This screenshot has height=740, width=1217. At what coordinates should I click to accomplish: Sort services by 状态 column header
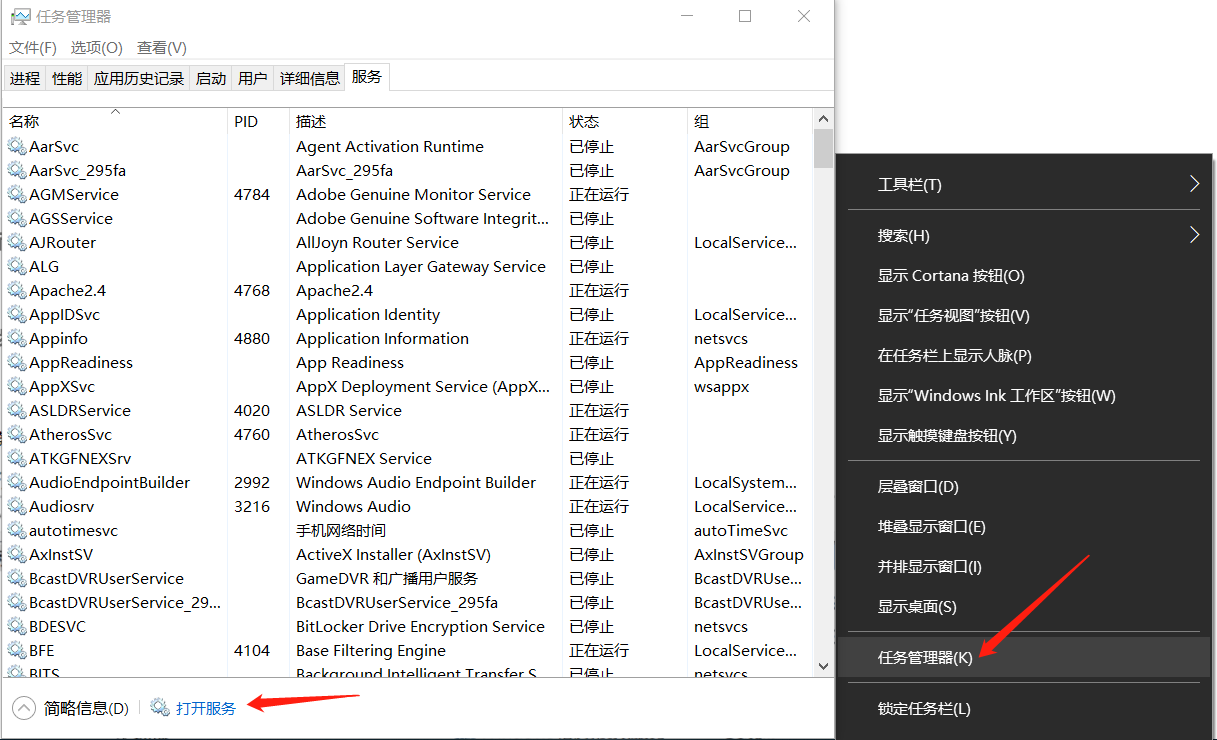(x=625, y=121)
